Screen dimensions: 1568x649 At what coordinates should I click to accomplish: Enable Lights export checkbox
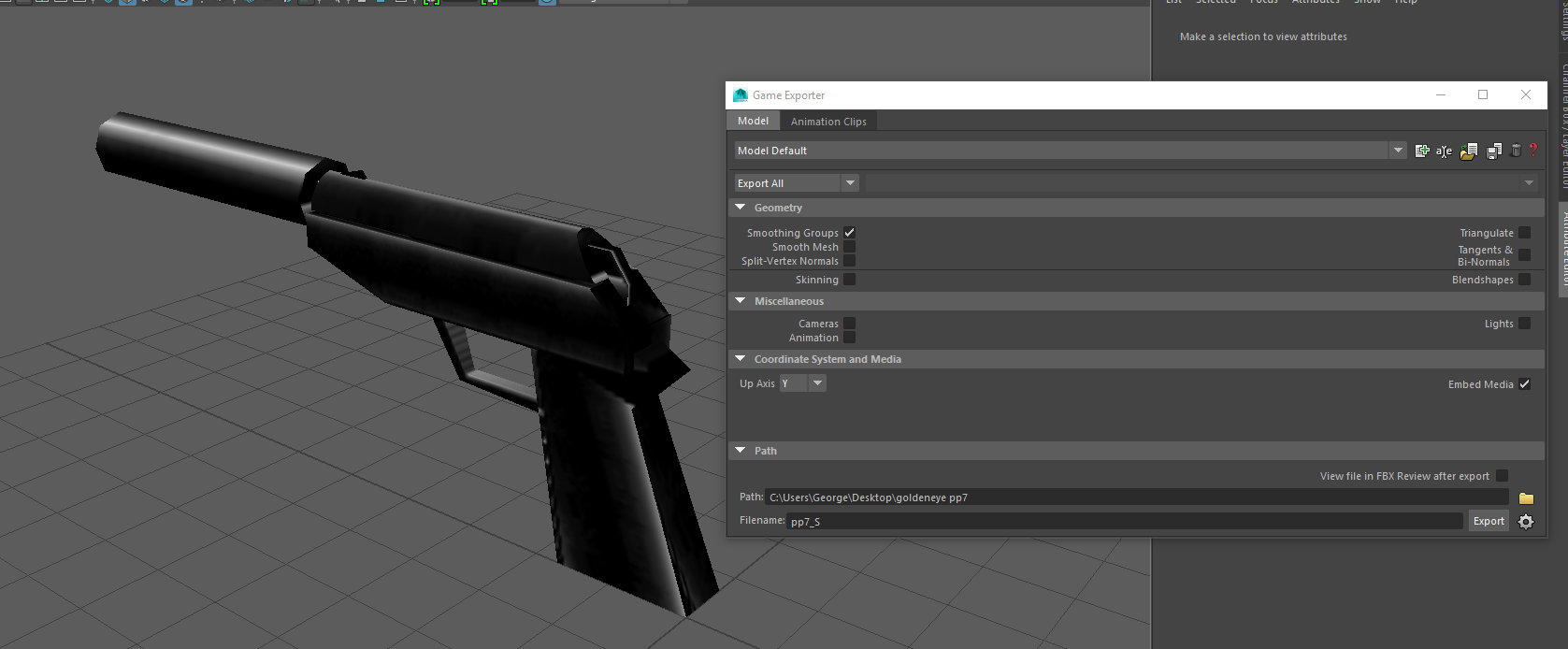click(1525, 324)
